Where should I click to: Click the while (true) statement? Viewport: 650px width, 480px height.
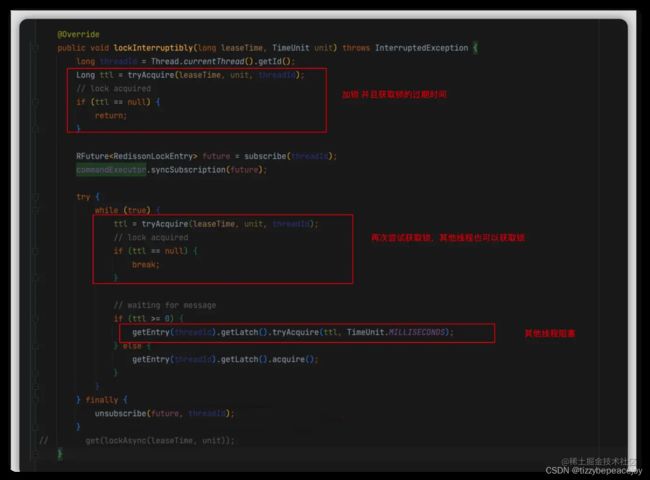123,210
